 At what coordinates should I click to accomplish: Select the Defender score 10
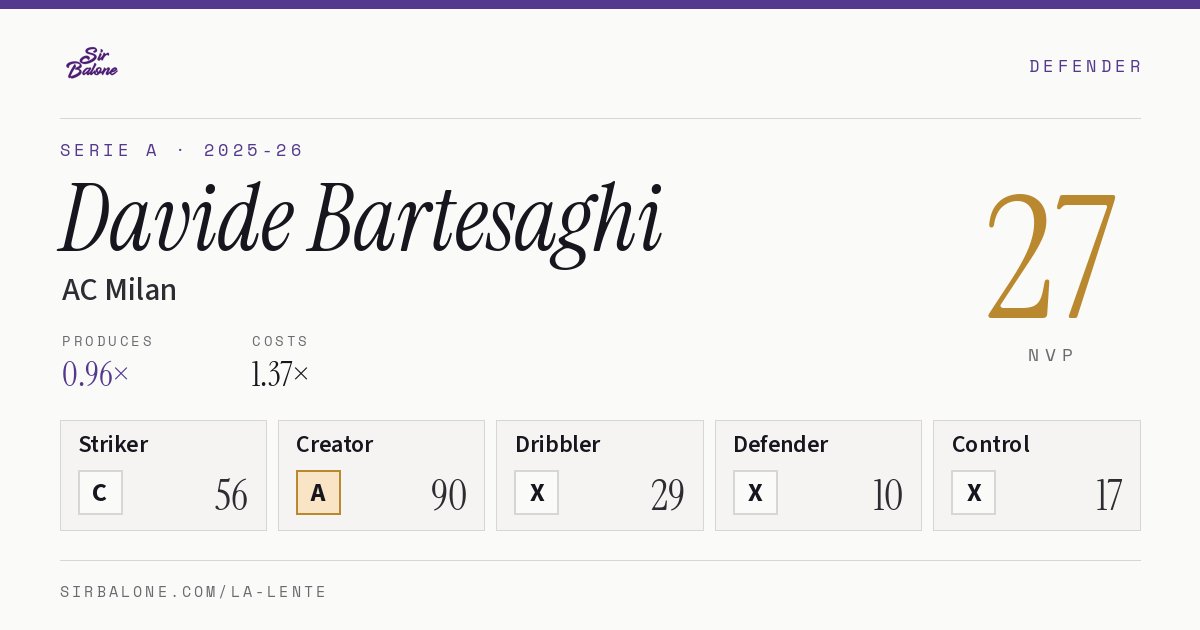887,495
